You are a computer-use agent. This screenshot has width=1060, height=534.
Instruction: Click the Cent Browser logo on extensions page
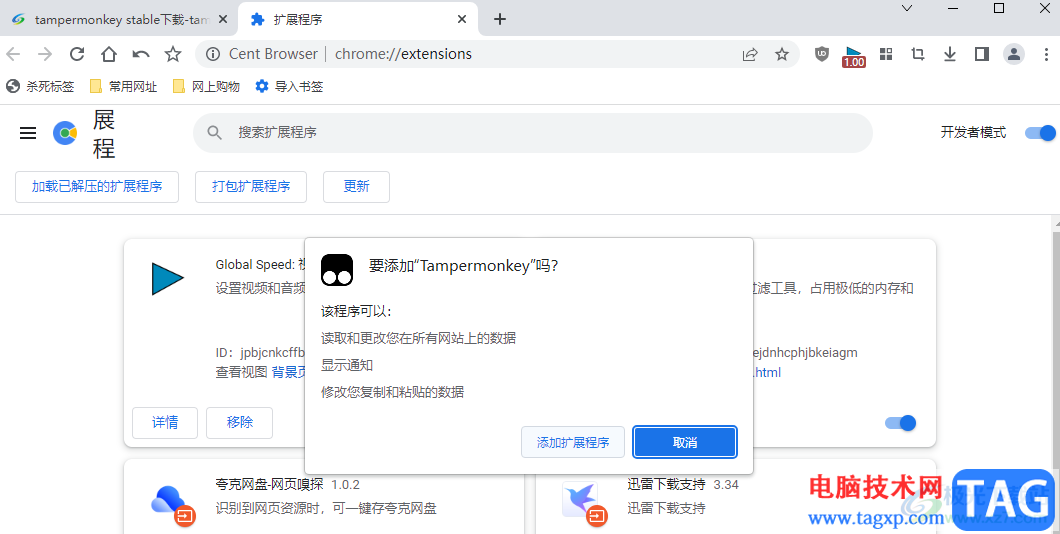(x=66, y=133)
